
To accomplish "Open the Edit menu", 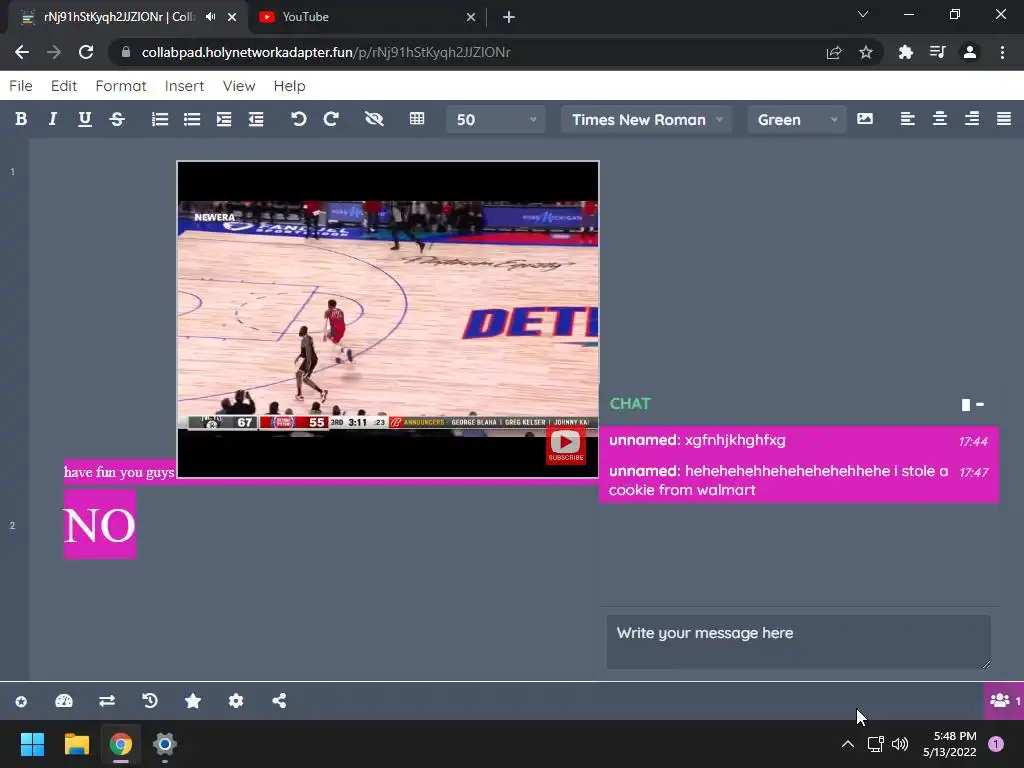I will tap(64, 86).
